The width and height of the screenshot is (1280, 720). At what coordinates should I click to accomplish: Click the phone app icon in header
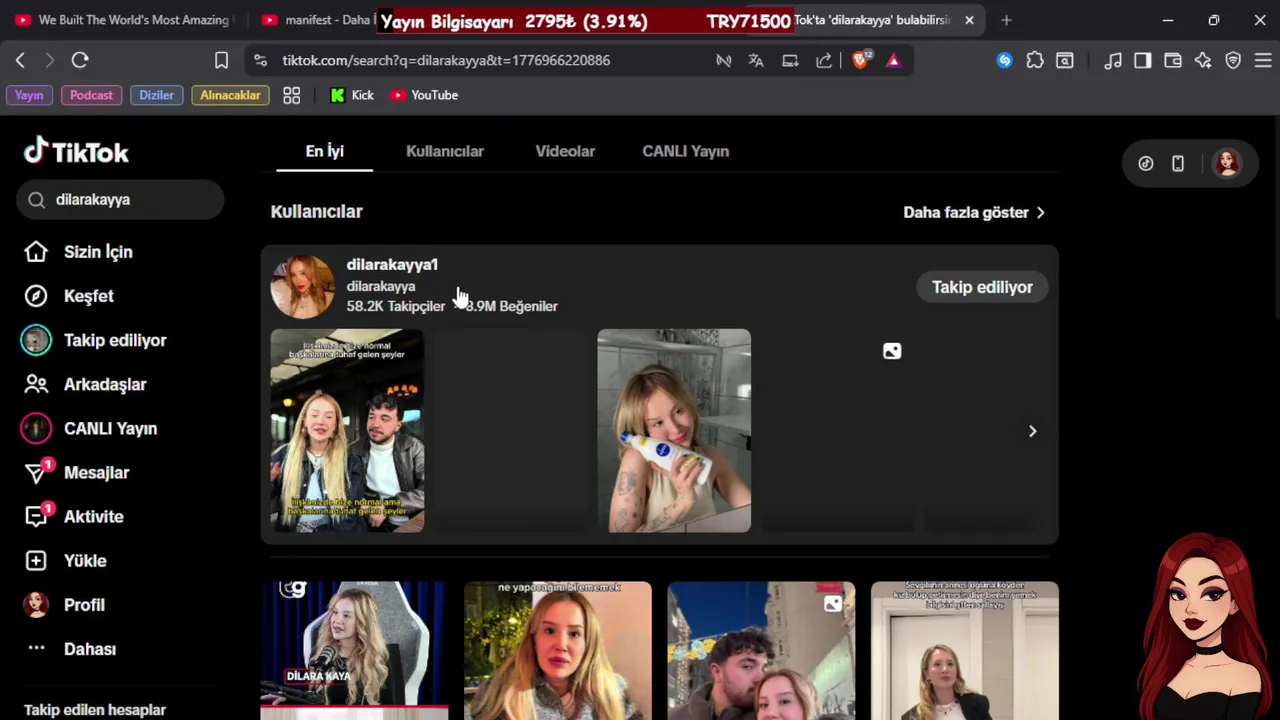click(x=1178, y=163)
